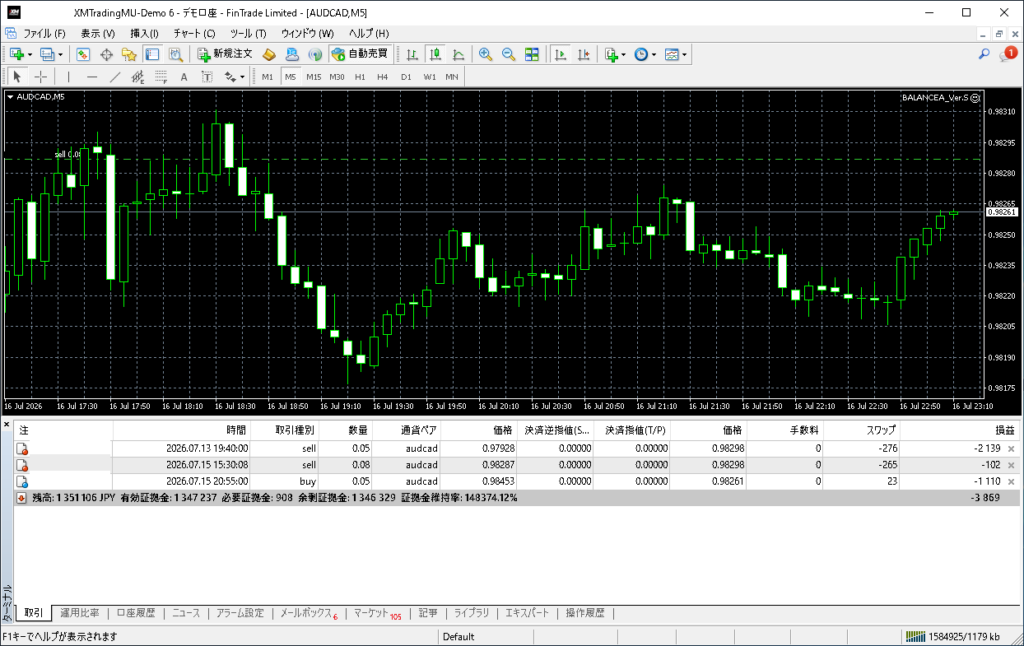Toggle the 自動売買 auto trading button
This screenshot has height=646, width=1024.
[359, 54]
